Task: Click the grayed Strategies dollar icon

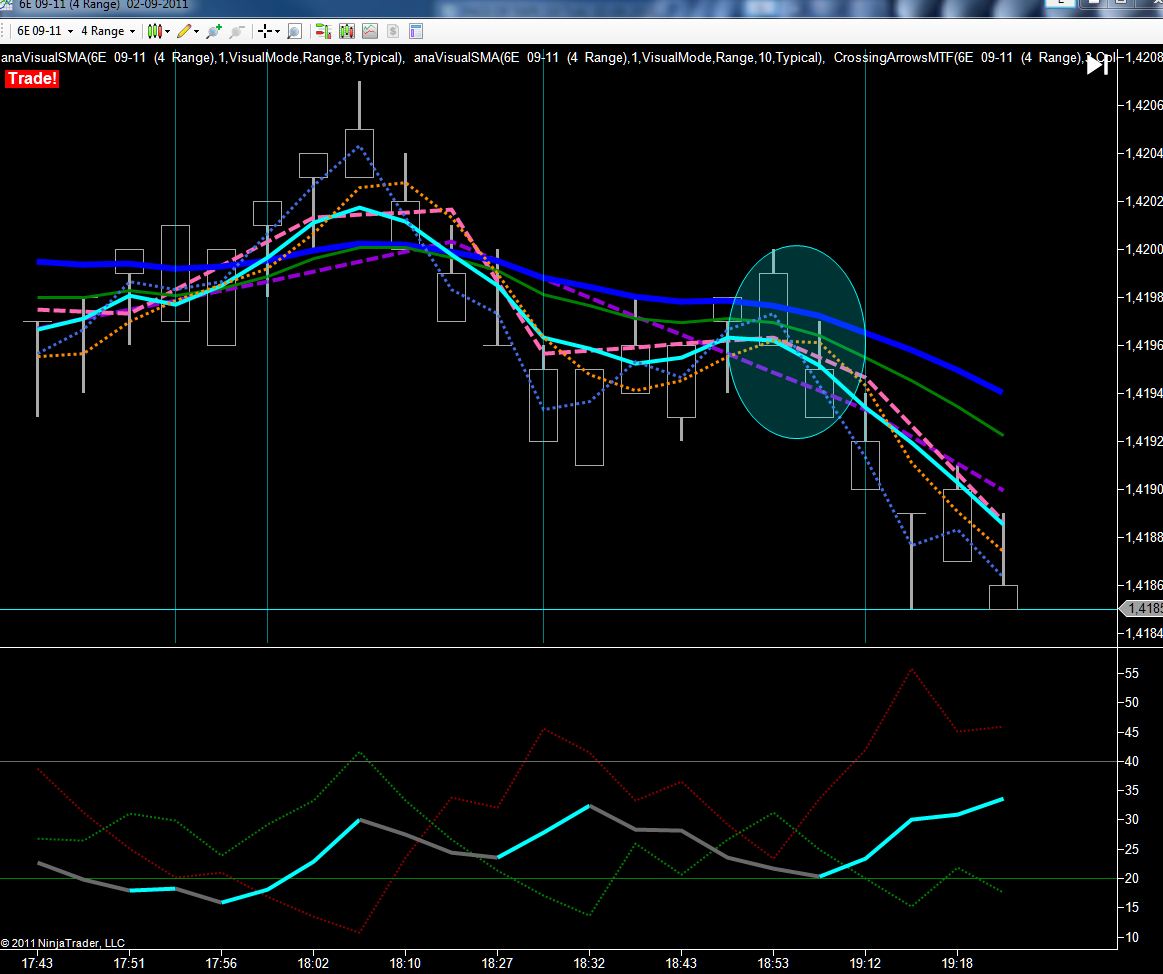Action: [x=392, y=31]
